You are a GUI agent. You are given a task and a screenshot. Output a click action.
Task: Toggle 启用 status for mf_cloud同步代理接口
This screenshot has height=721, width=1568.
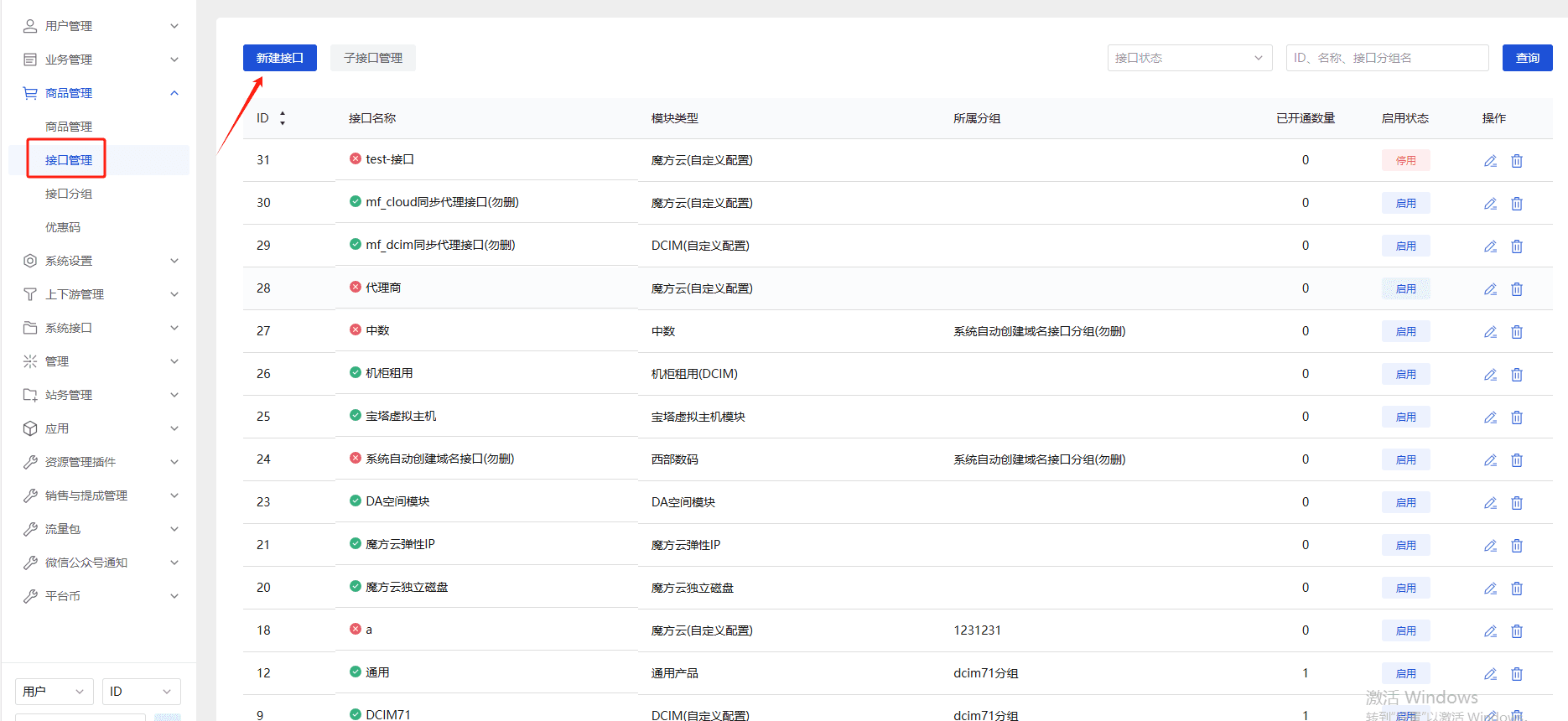coord(1406,203)
